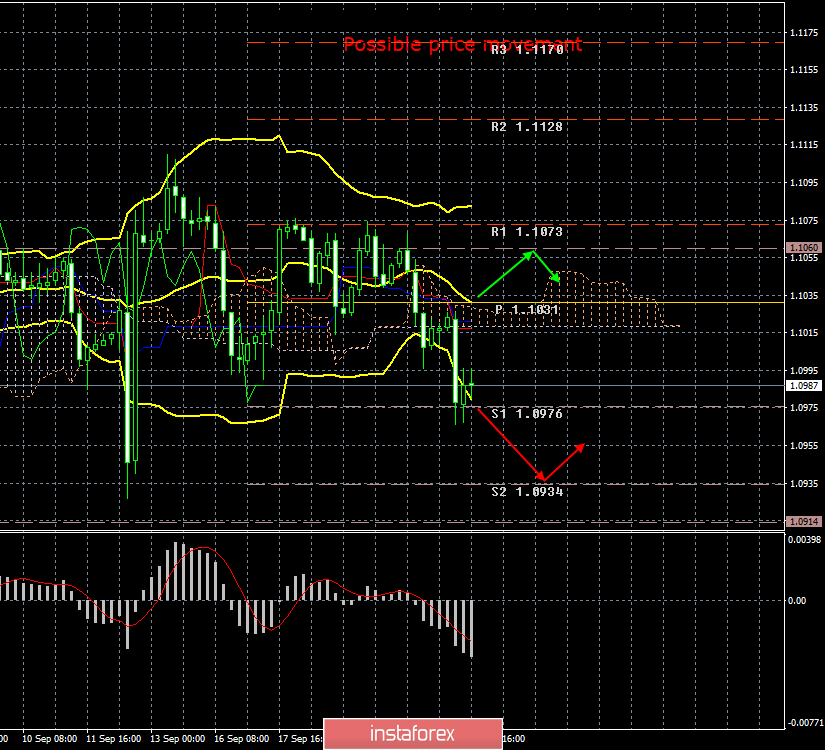Click the R2 1.1128 resistance label
825x750 pixels.
click(x=527, y=127)
